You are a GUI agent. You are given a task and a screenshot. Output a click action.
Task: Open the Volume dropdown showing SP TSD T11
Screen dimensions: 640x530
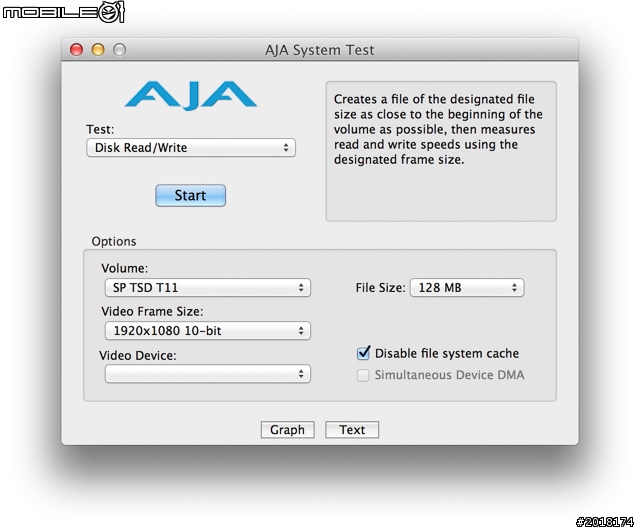point(207,287)
